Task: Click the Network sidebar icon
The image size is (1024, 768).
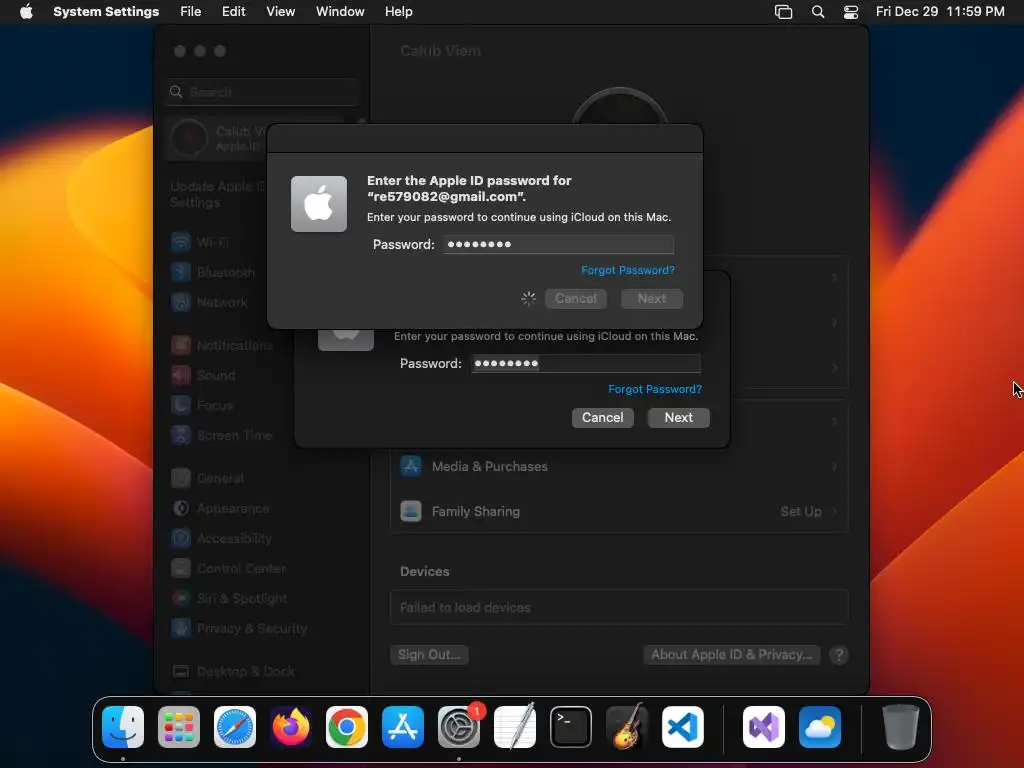Action: coord(181,302)
